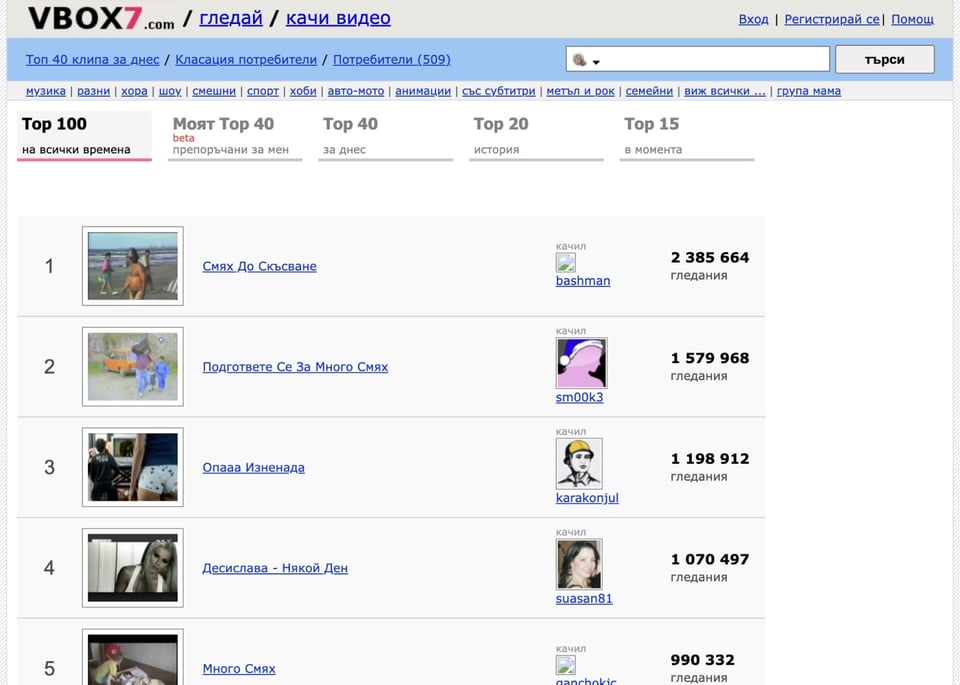Screen dimensions: 960x685
Task: Open karakonjul's avatar picture
Action: point(579,464)
